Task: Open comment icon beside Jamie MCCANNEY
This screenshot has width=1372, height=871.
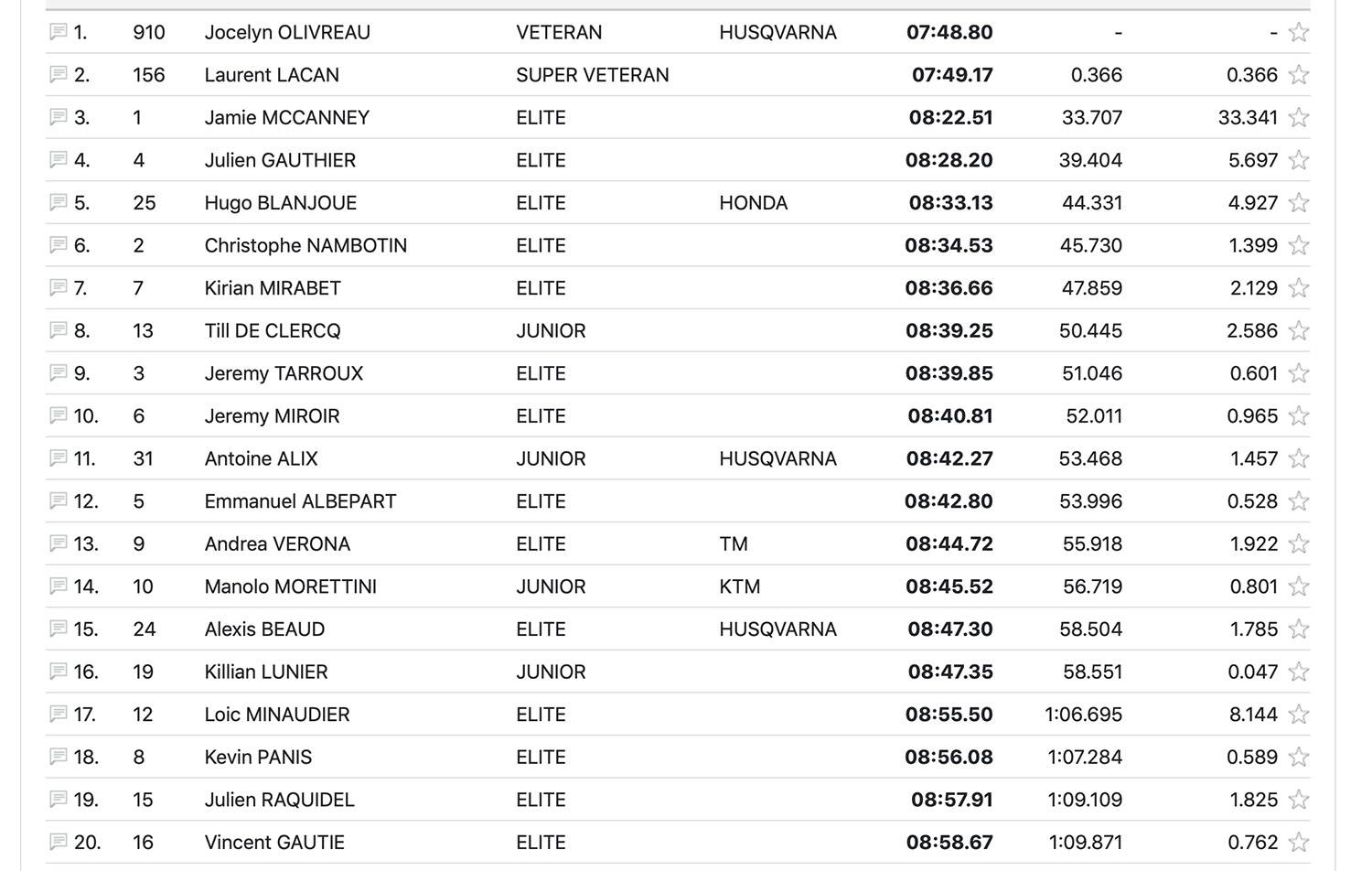Action: point(58,117)
